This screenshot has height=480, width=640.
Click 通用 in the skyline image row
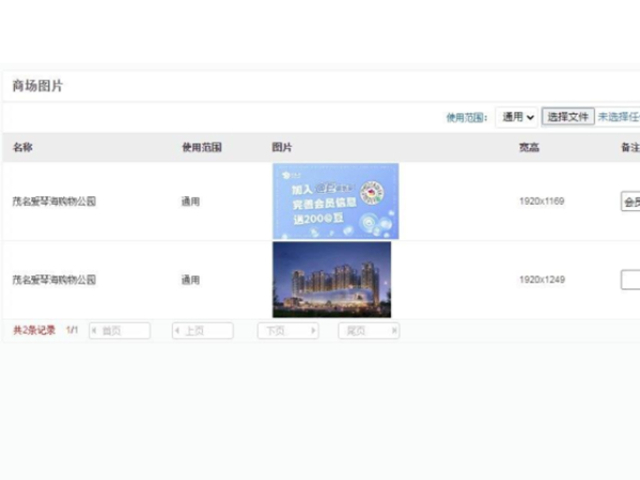[x=191, y=280]
